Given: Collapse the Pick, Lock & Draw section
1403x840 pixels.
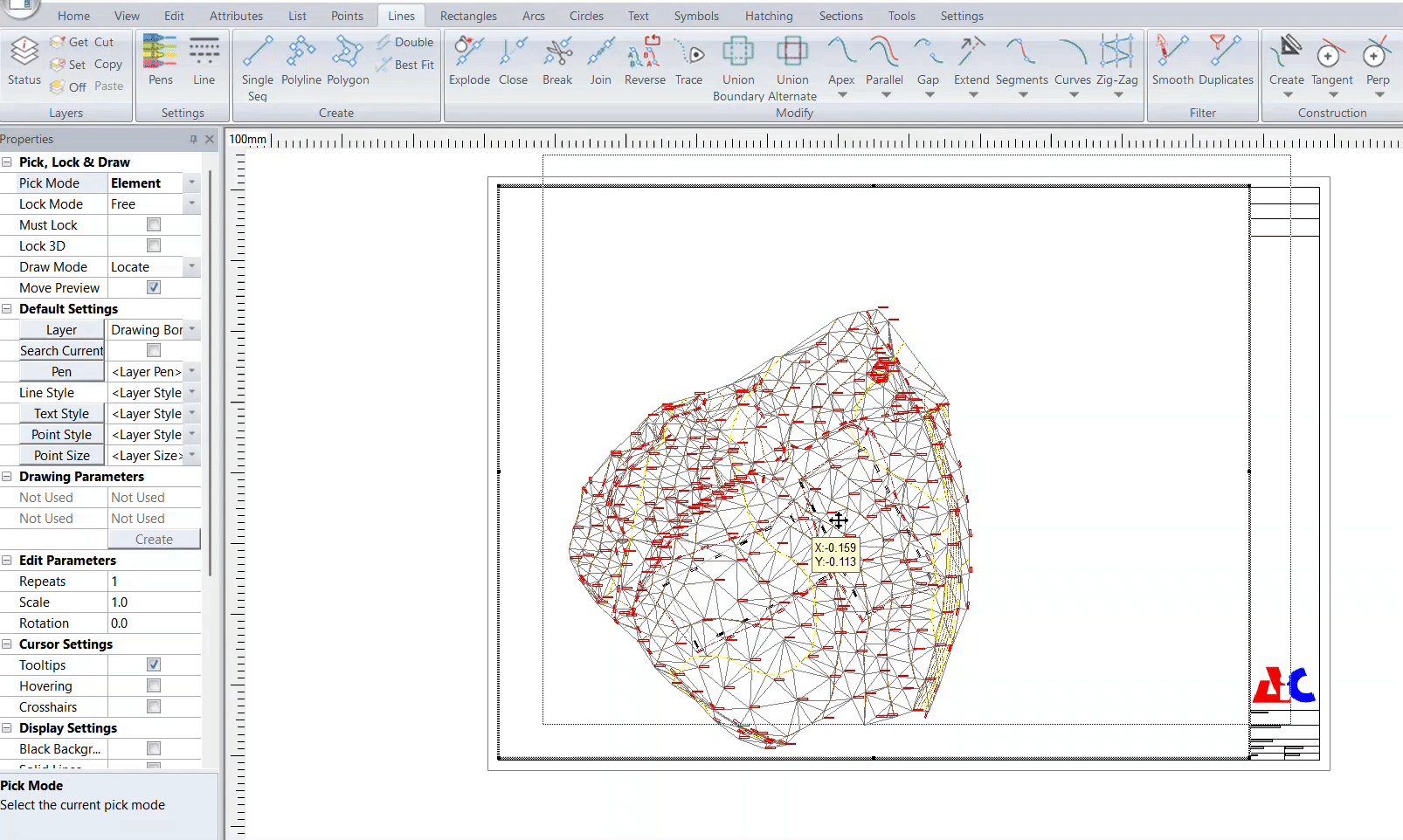Looking at the screenshot, I should [x=7, y=162].
